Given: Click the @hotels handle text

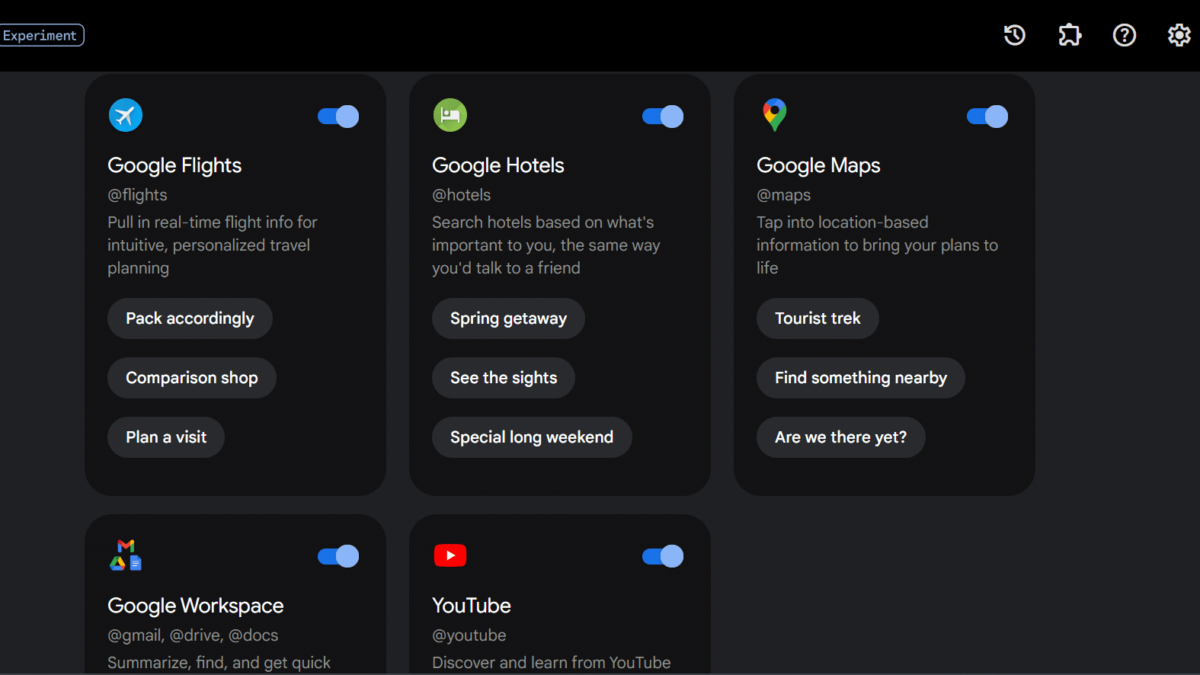Looking at the screenshot, I should click(x=462, y=195).
